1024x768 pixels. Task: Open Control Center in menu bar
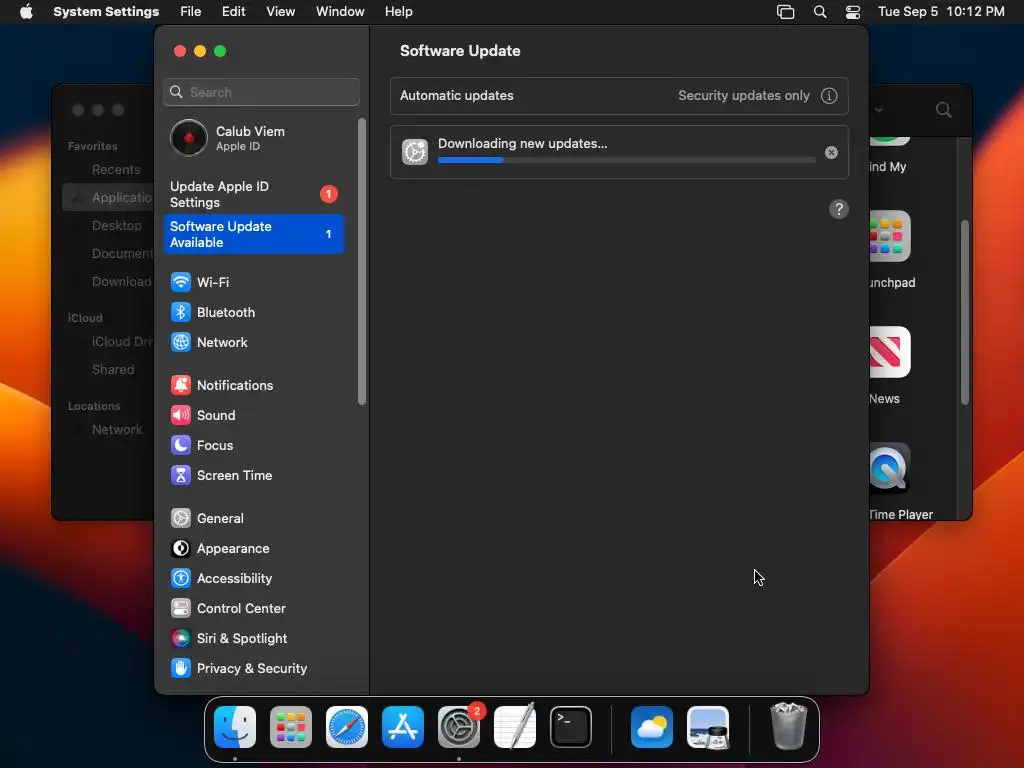(853, 12)
